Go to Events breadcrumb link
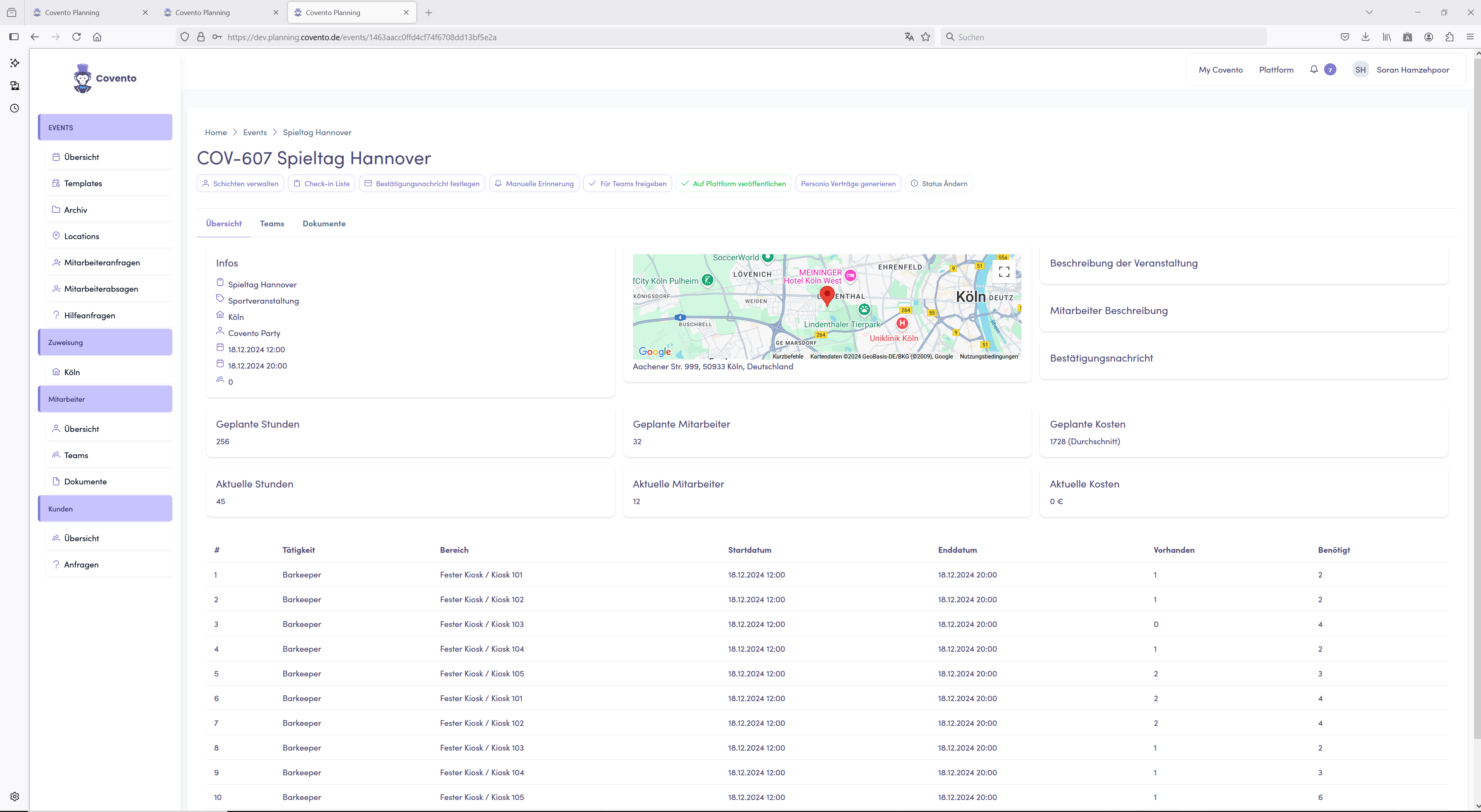Screen dimensions: 1481x812 pos(255,132)
